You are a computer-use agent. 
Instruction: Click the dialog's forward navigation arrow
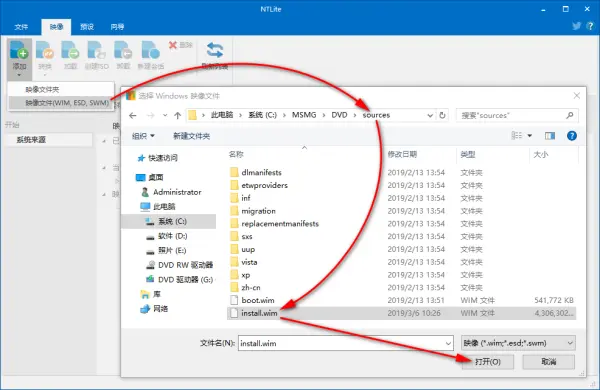click(151, 115)
